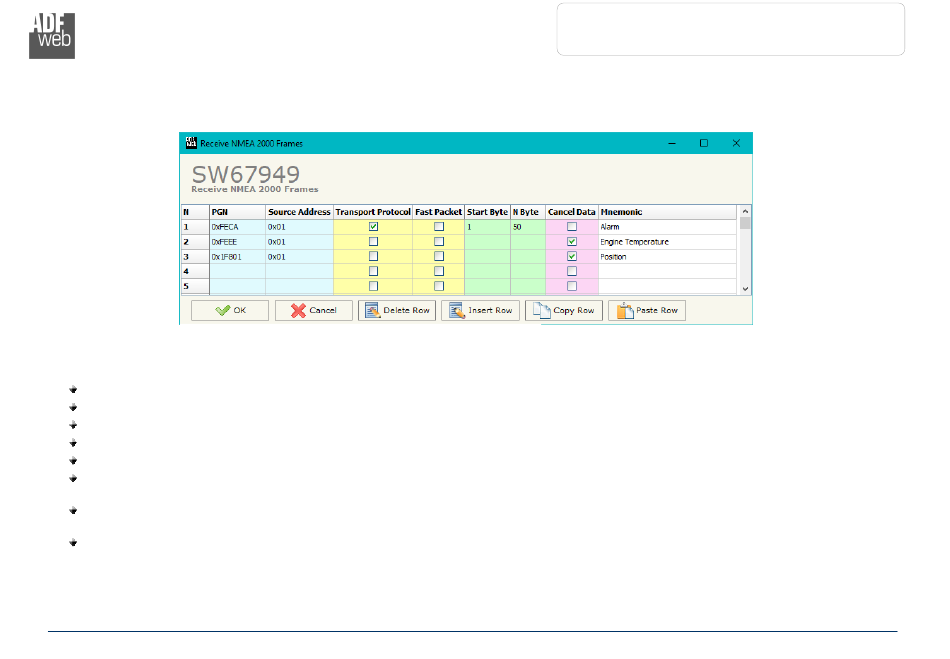Uncheck Transport Protocol for row 1
Image resolution: width=950 pixels, height=659 pixels.
373,227
